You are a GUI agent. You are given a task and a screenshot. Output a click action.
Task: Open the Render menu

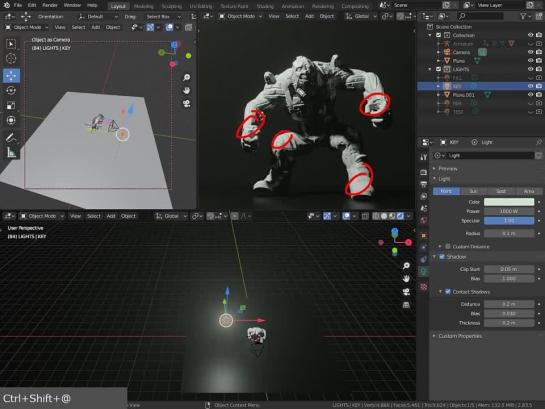point(50,5)
